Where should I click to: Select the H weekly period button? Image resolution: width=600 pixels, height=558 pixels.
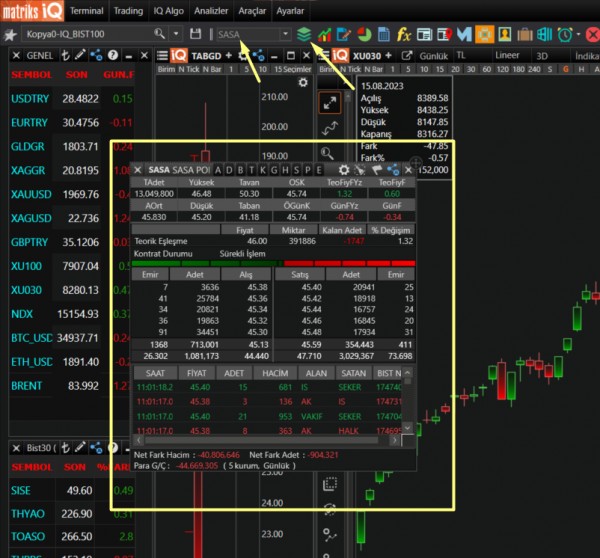pyautogui.click(x=581, y=69)
